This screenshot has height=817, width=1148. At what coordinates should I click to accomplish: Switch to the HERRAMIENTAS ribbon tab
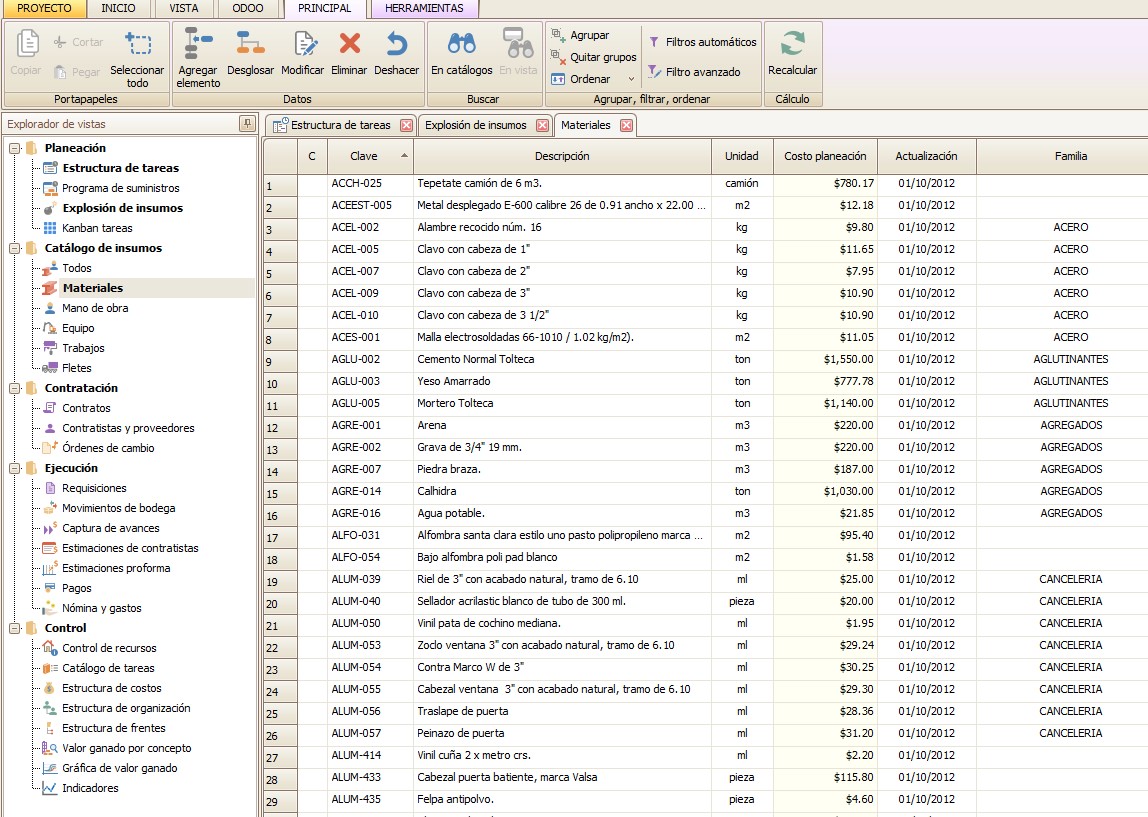(425, 9)
